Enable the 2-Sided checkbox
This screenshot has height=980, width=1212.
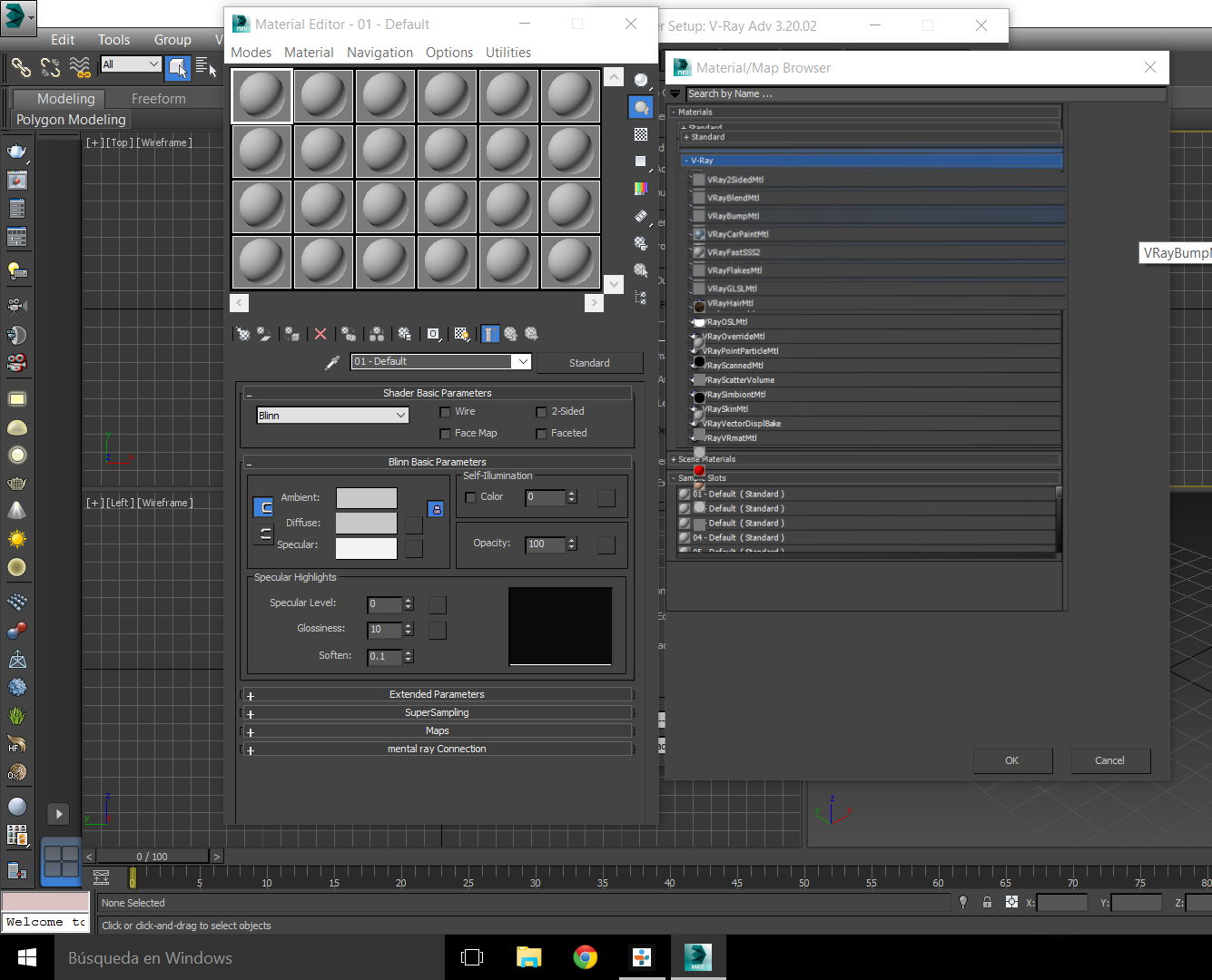point(542,412)
